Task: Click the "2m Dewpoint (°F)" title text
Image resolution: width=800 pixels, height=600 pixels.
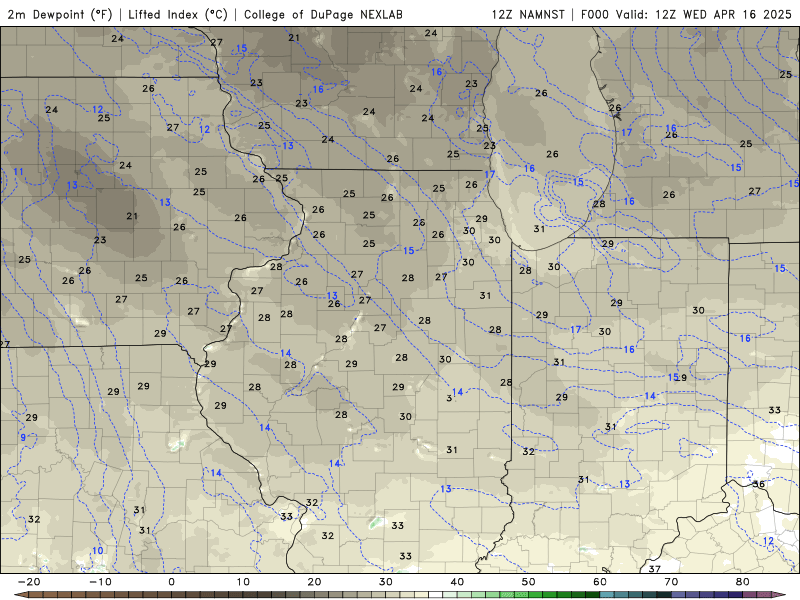Action: click(x=60, y=14)
